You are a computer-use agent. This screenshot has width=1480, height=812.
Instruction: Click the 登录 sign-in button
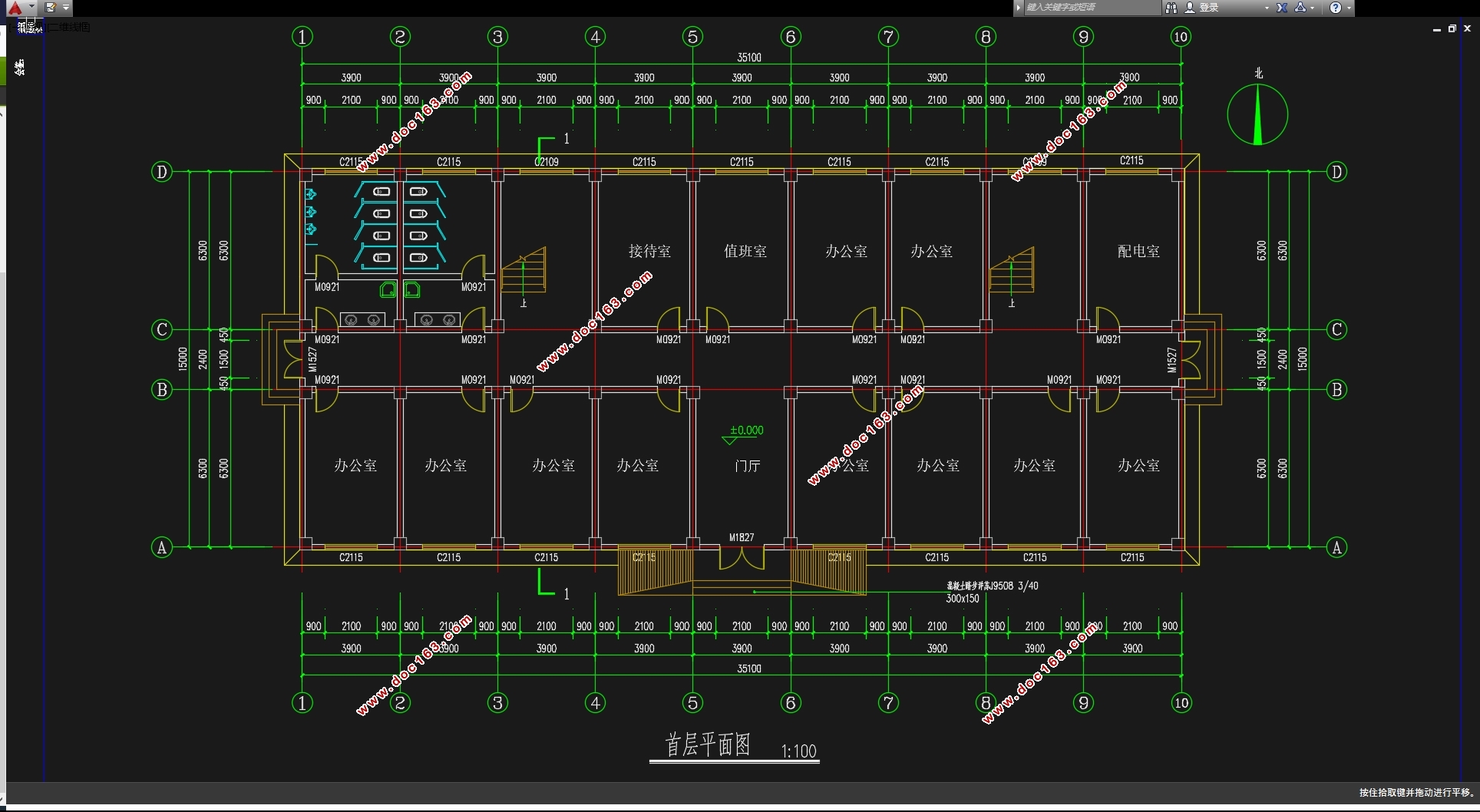click(x=1202, y=8)
